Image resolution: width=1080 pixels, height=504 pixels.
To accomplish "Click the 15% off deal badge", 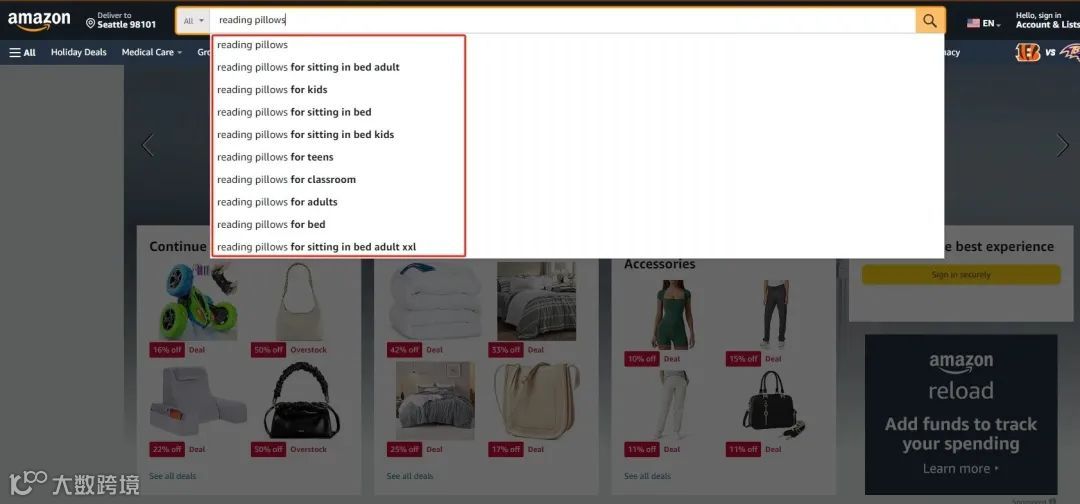I will pyautogui.click(x=743, y=359).
